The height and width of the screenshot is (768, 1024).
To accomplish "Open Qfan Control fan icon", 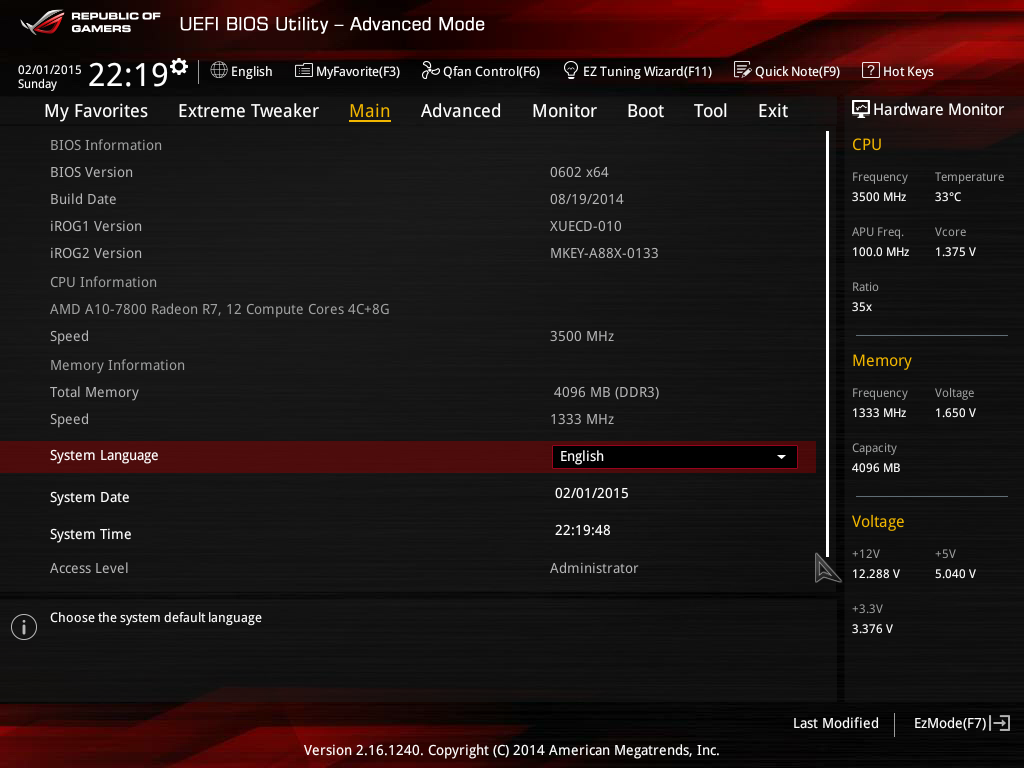I will (430, 71).
